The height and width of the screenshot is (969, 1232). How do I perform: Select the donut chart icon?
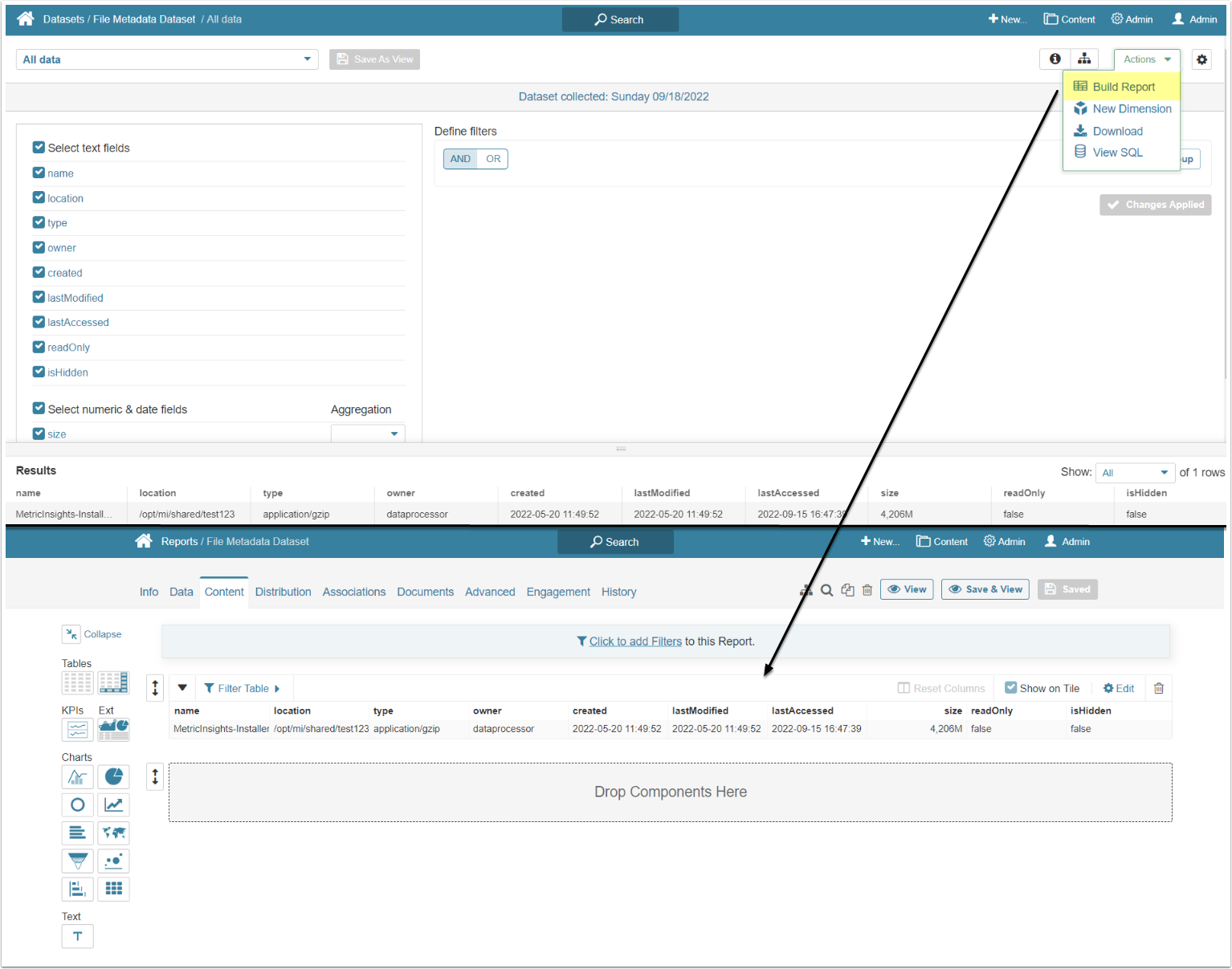78,804
